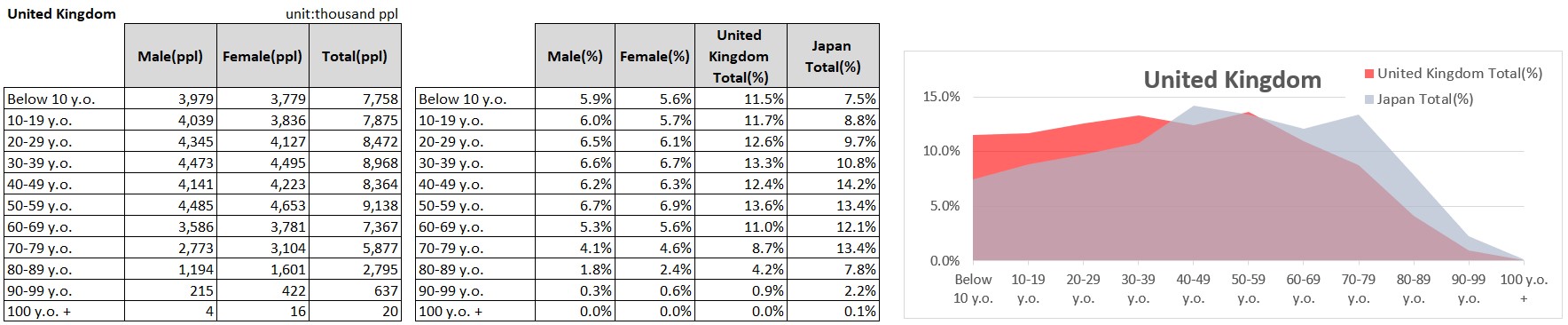This screenshot has width=1568, height=325.
Task: Click the Male(%) header cell
Action: pyautogui.click(x=575, y=56)
